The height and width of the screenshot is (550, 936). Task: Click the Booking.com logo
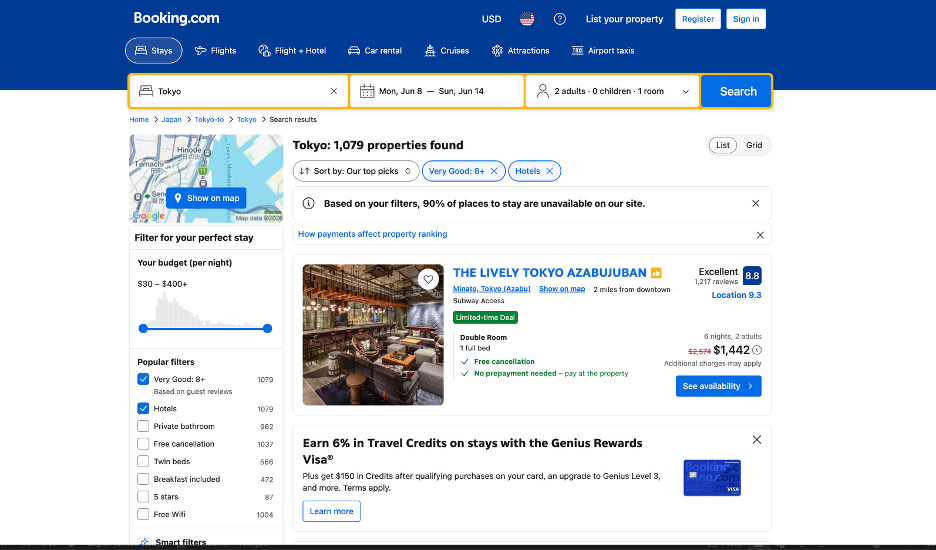(x=176, y=19)
